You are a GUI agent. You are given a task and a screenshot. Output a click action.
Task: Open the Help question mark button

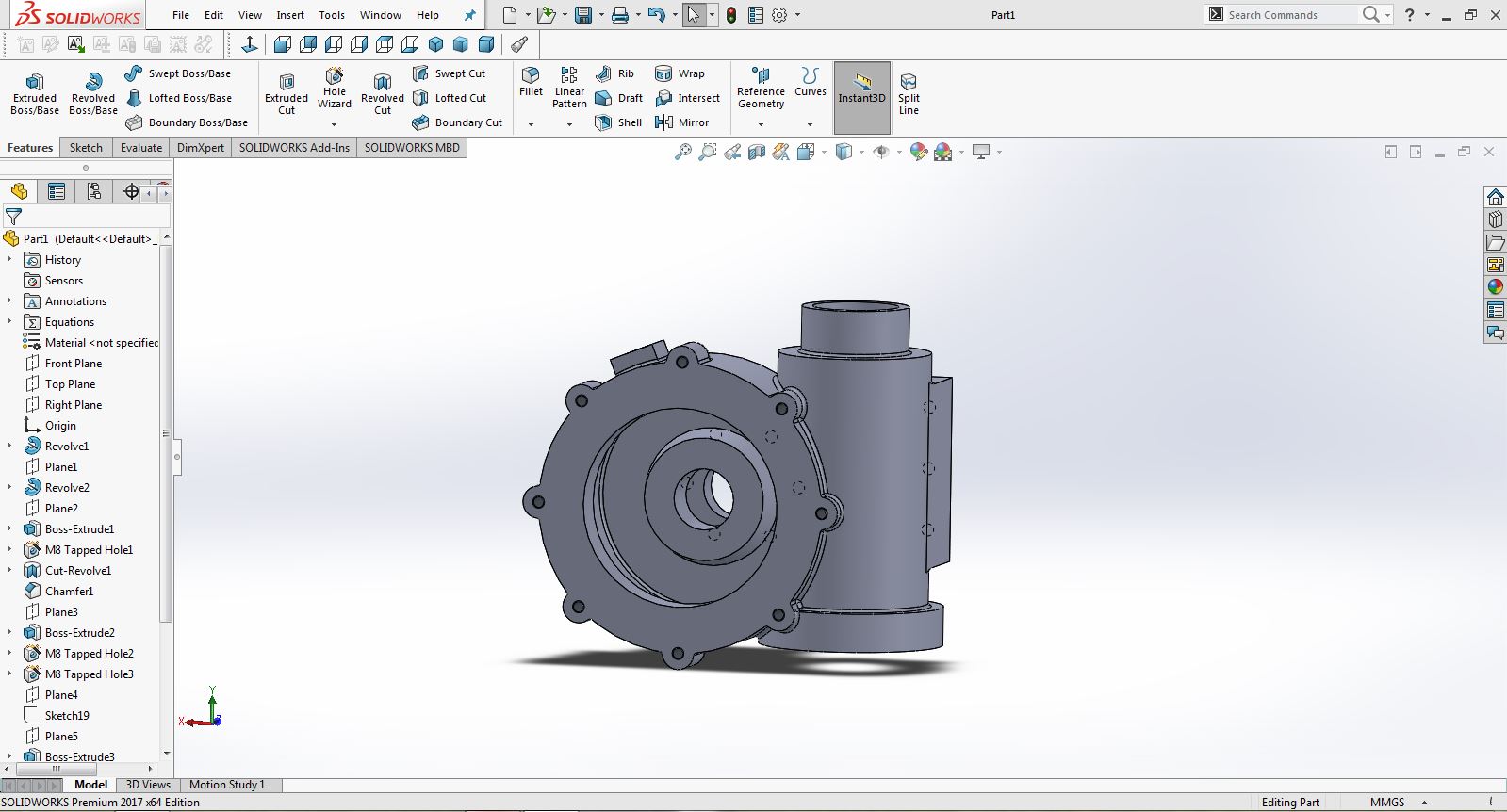tap(1409, 15)
